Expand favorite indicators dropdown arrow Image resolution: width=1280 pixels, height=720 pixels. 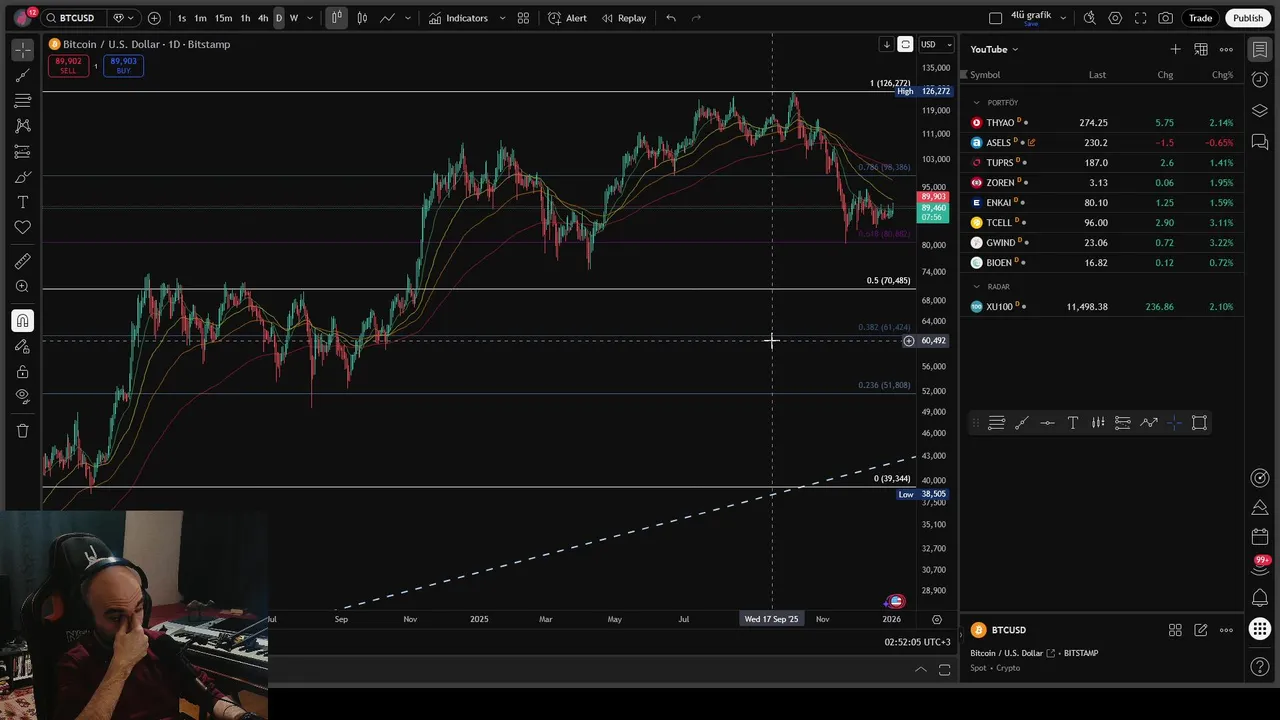pyautogui.click(x=502, y=18)
